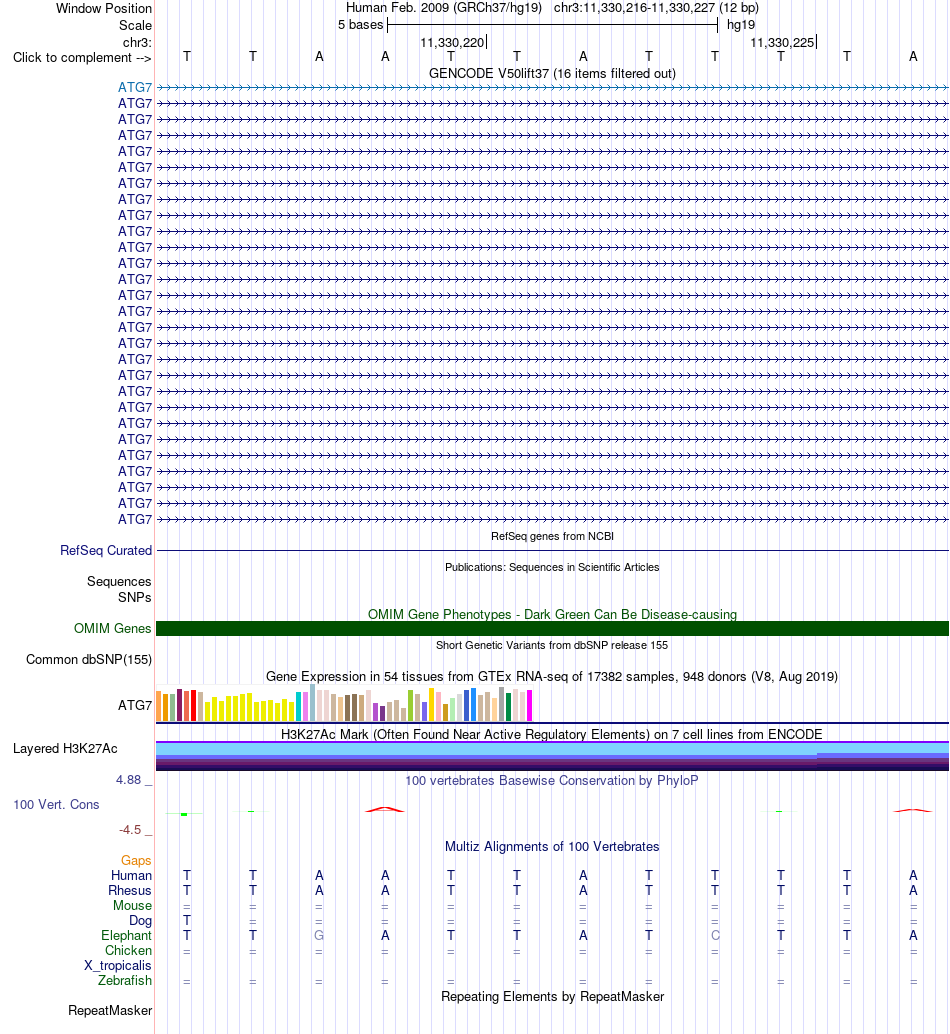Open 'Repeating Elements by RepeatMasker' track title
The height and width of the screenshot is (1034, 950).
coord(552,997)
